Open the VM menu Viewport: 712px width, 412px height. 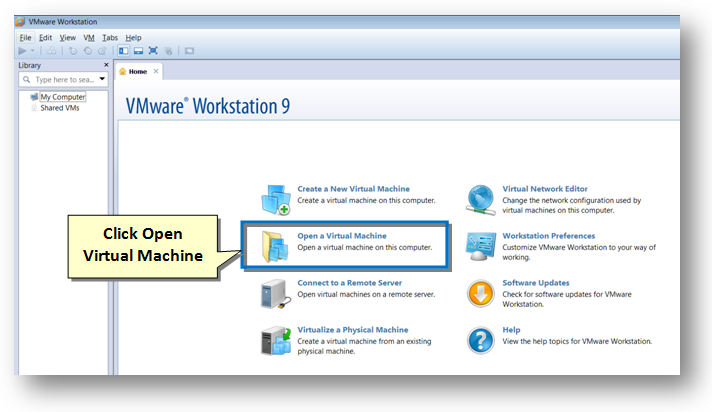click(x=89, y=38)
